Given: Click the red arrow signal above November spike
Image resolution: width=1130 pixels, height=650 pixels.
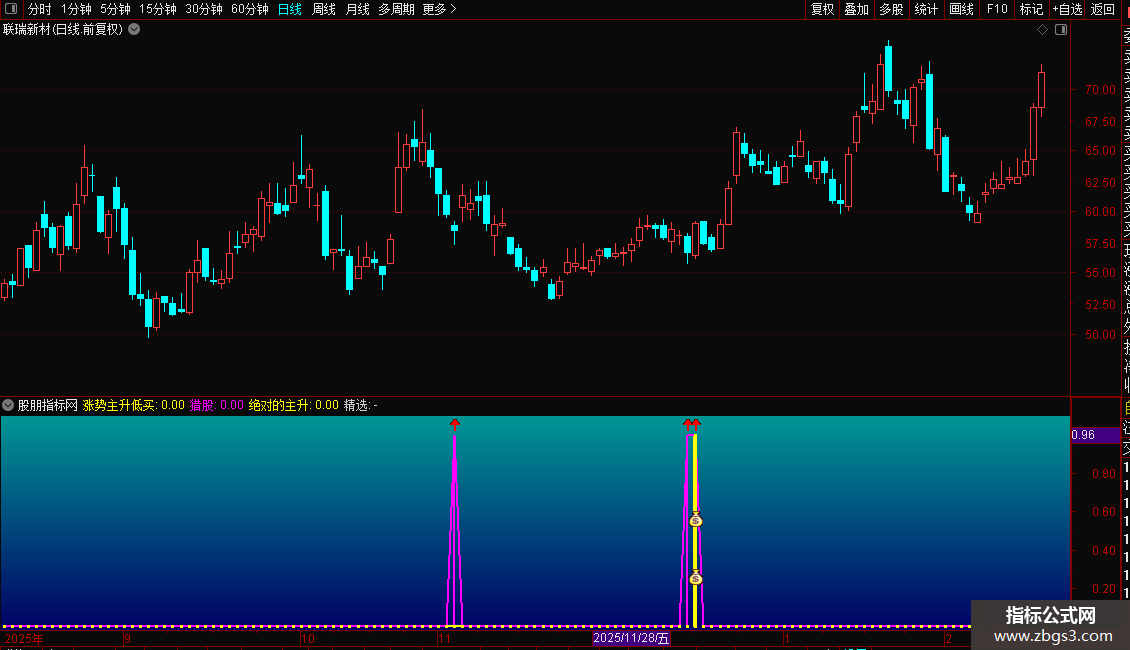Looking at the screenshot, I should 455,424.
